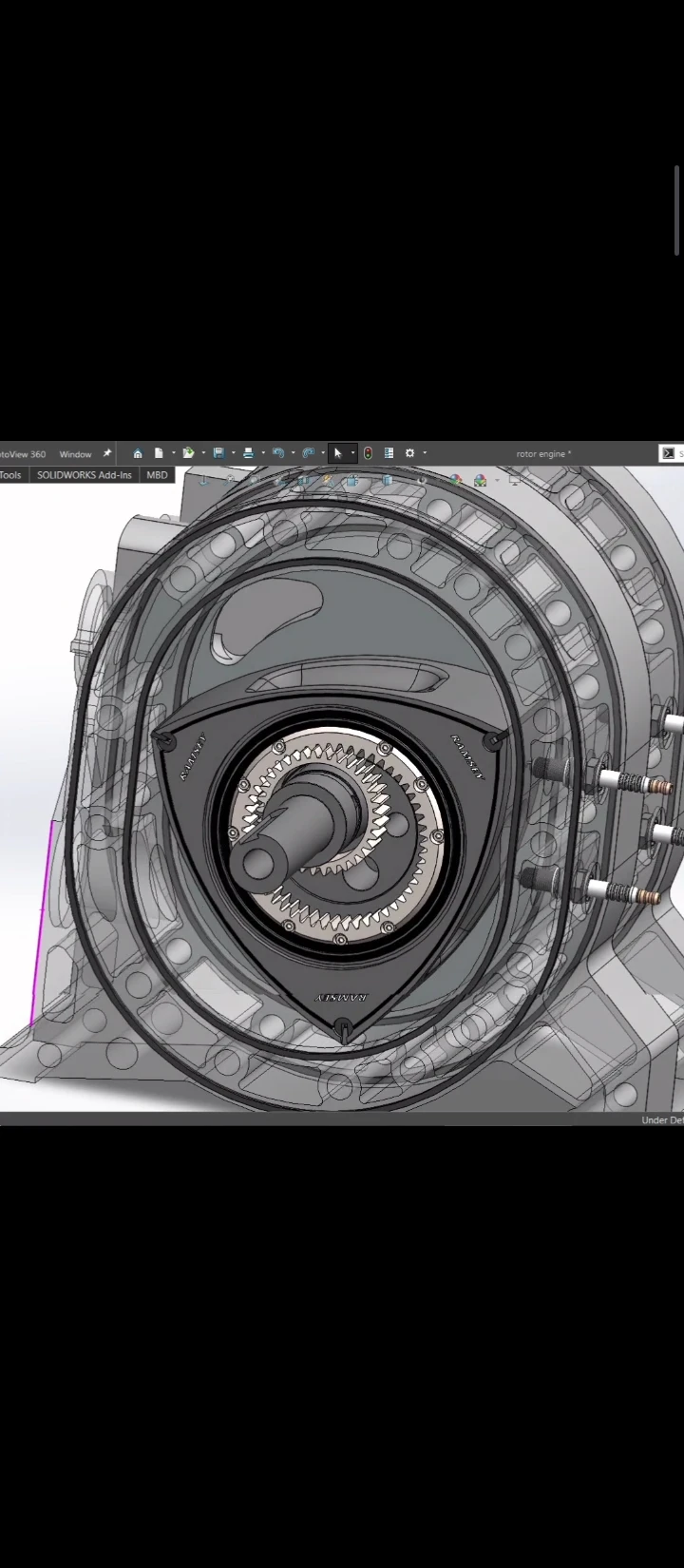Click the Redo icon in toolbar
The width and height of the screenshot is (684, 1568).
pyautogui.click(x=308, y=453)
